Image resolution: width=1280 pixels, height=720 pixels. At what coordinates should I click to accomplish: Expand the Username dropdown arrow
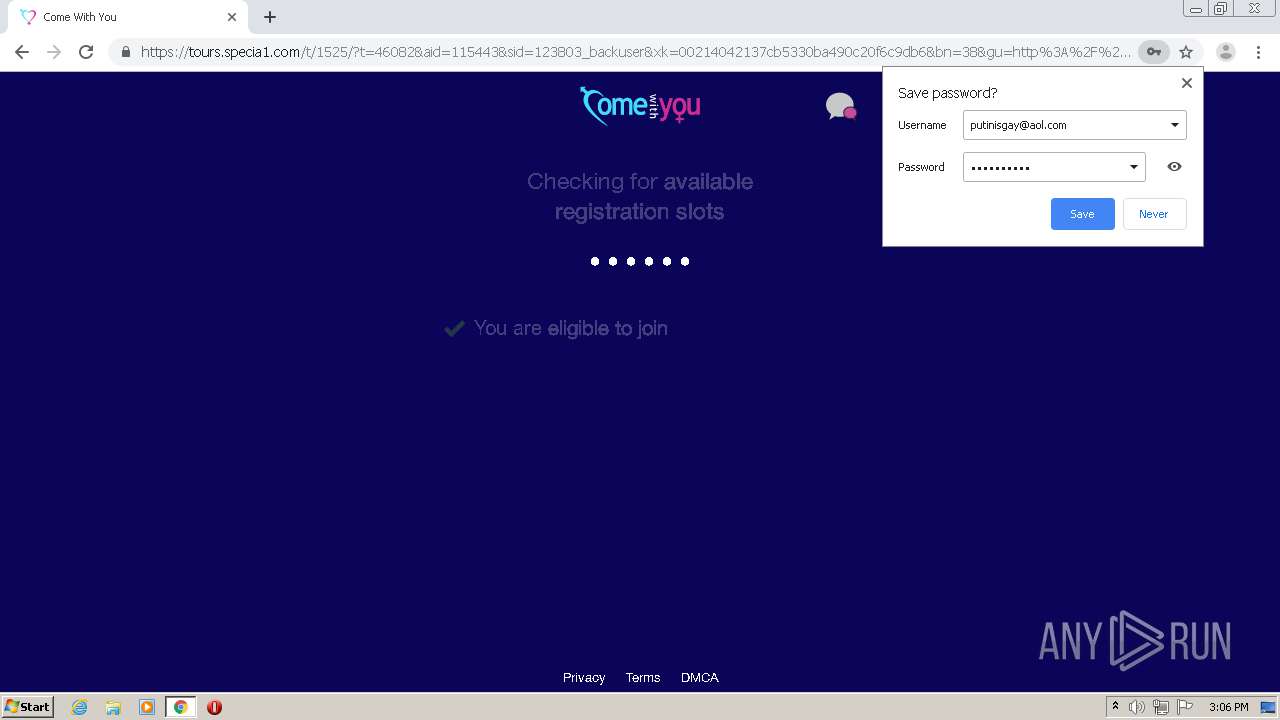[1175, 125]
